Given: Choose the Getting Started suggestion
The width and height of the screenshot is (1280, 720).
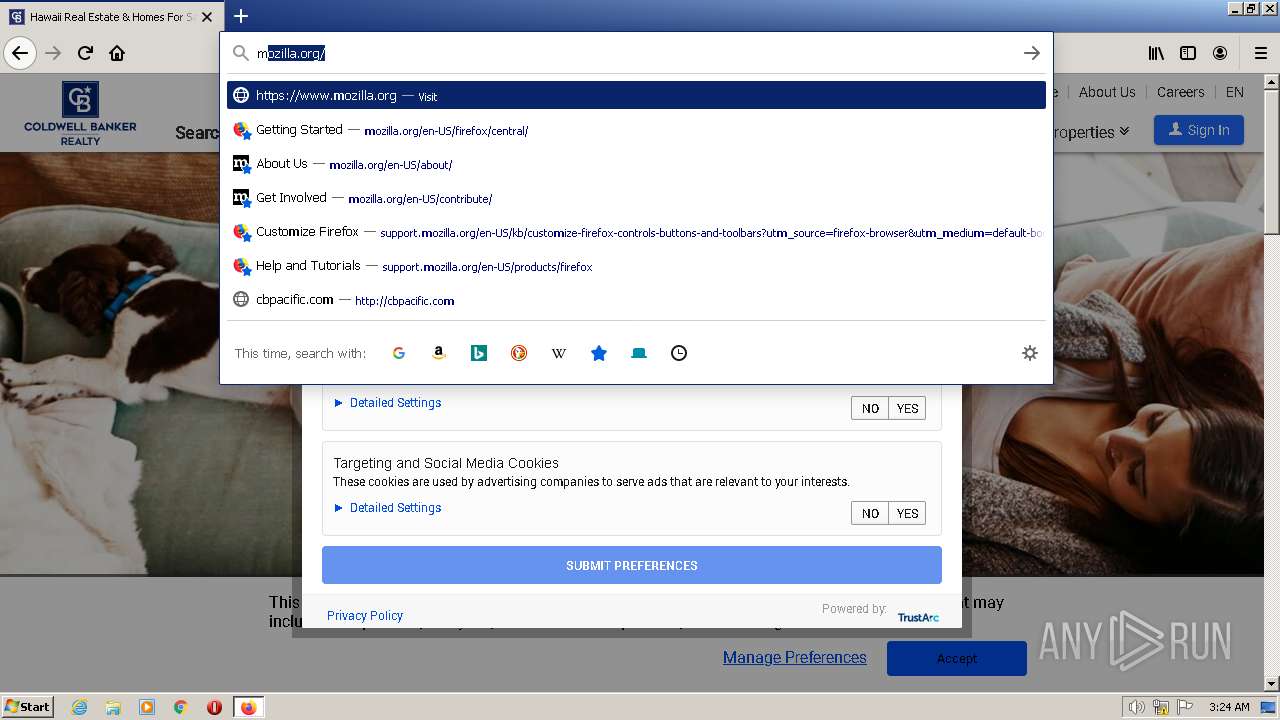Looking at the screenshot, I should (x=636, y=130).
